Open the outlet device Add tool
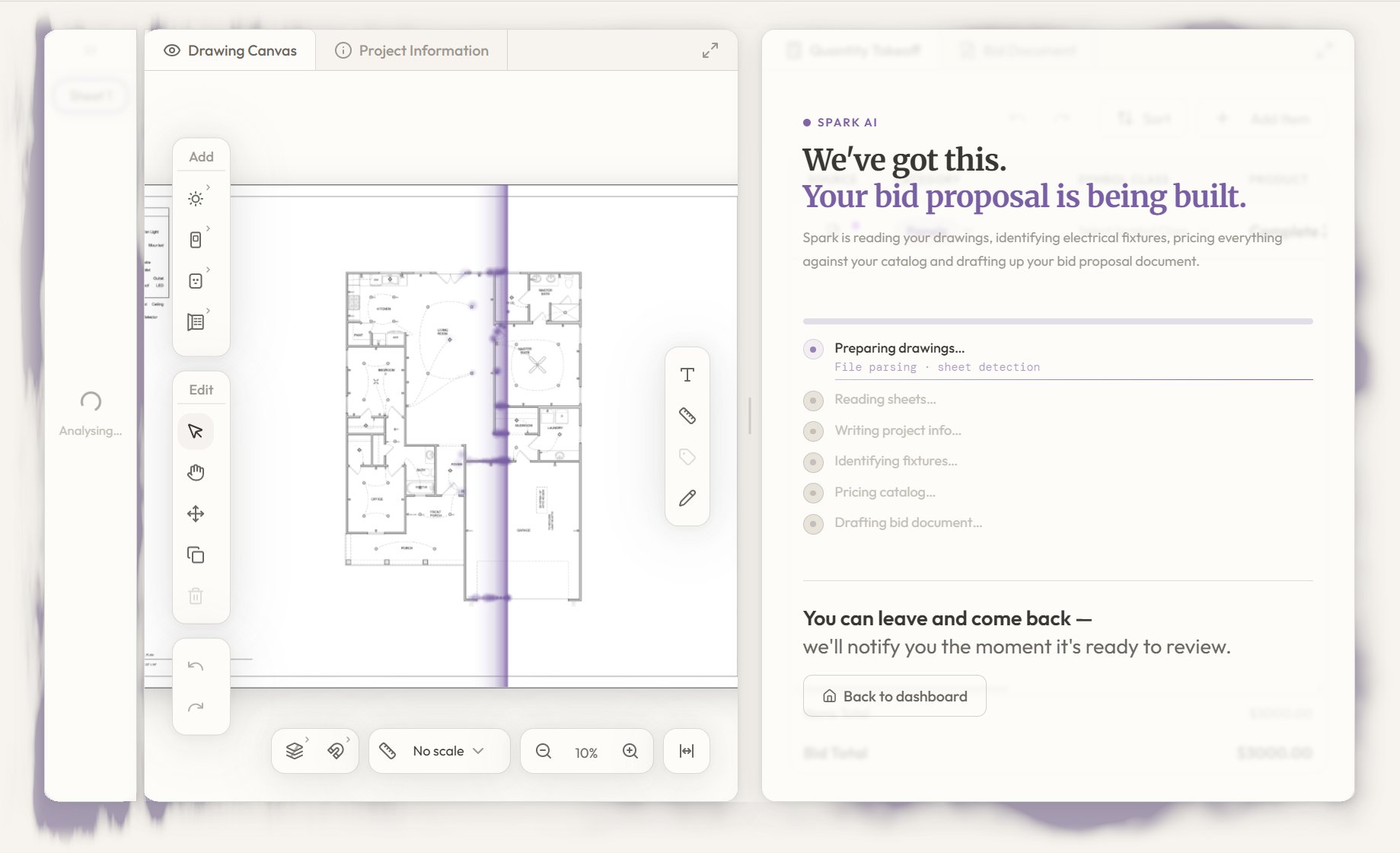Viewport: 1400px width, 853px height. (x=196, y=280)
